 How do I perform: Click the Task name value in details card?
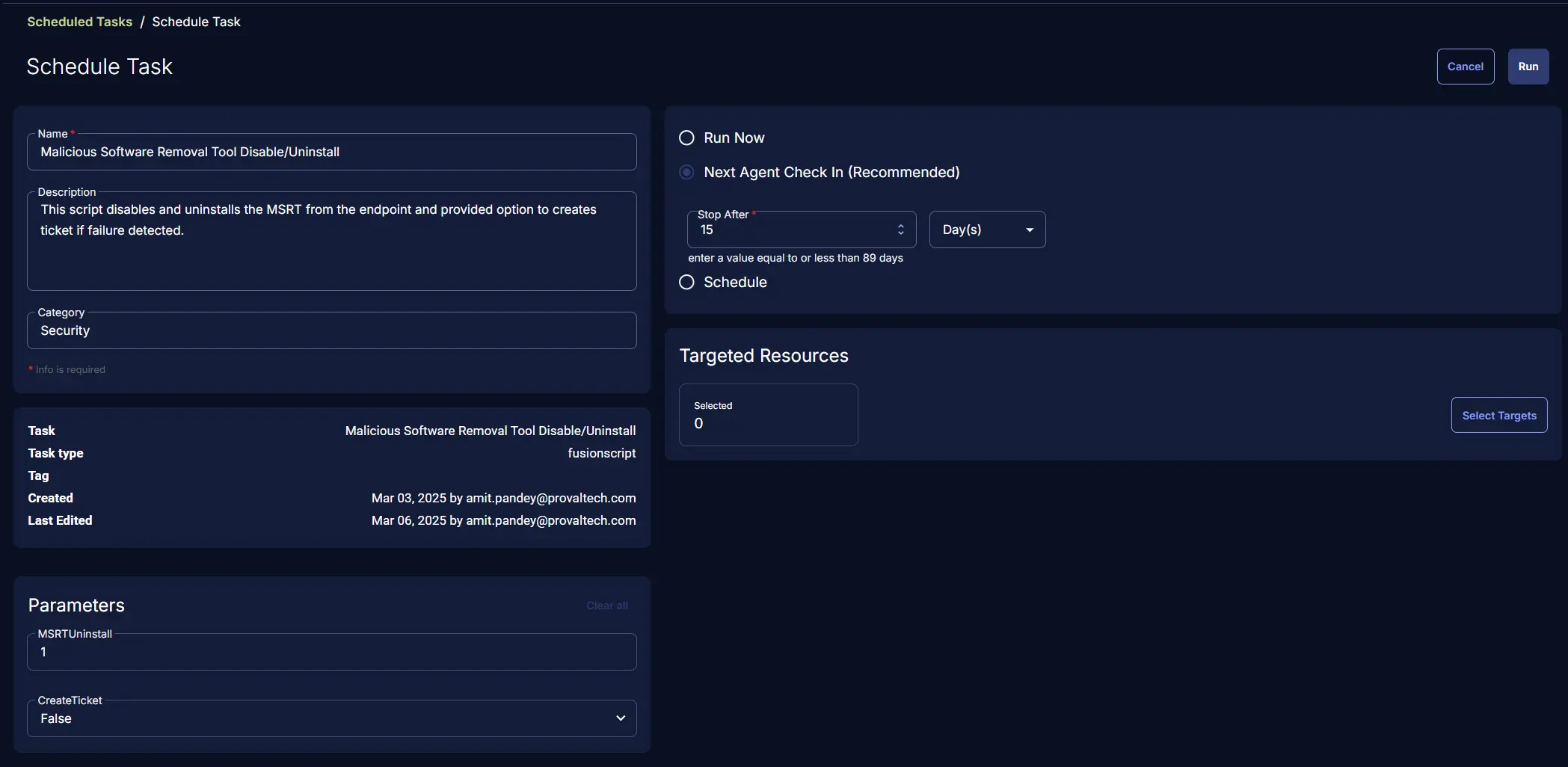tap(491, 431)
